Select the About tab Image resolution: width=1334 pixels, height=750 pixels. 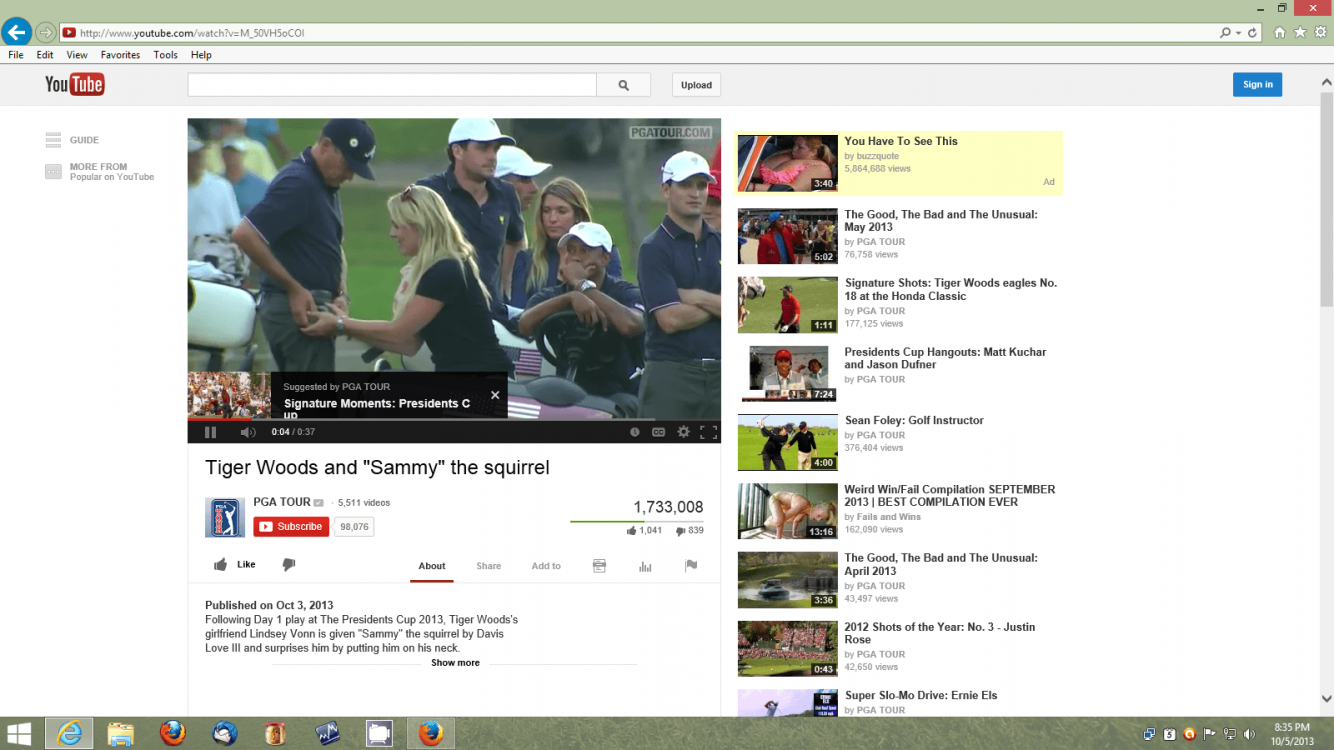pos(432,566)
